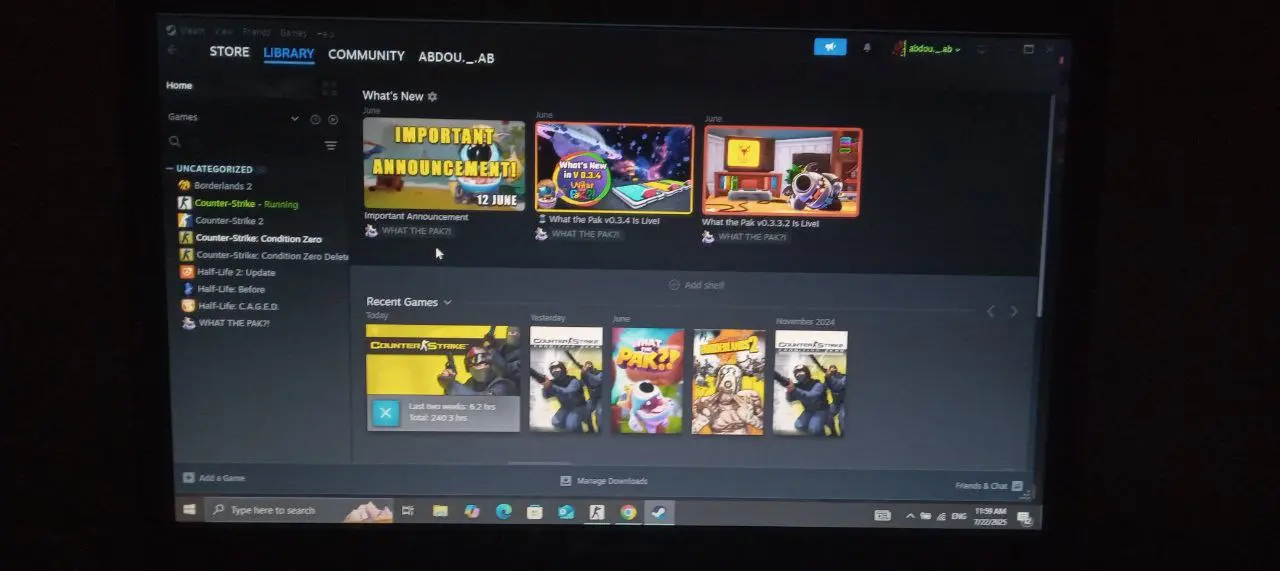Select Counter-Strike: Condition Zero in list
Viewport: 1280px width, 571px height.
(x=259, y=238)
